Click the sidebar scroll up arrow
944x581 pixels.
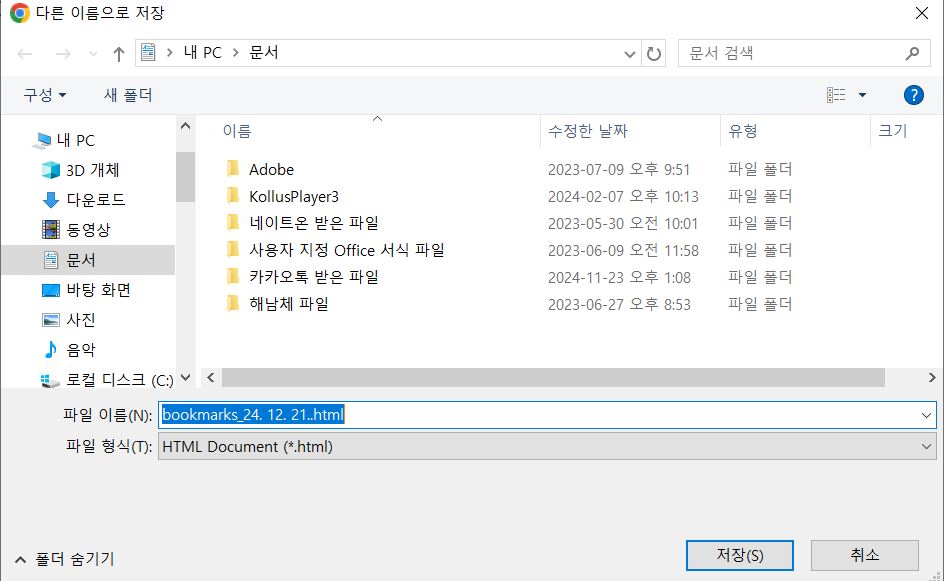(185, 126)
